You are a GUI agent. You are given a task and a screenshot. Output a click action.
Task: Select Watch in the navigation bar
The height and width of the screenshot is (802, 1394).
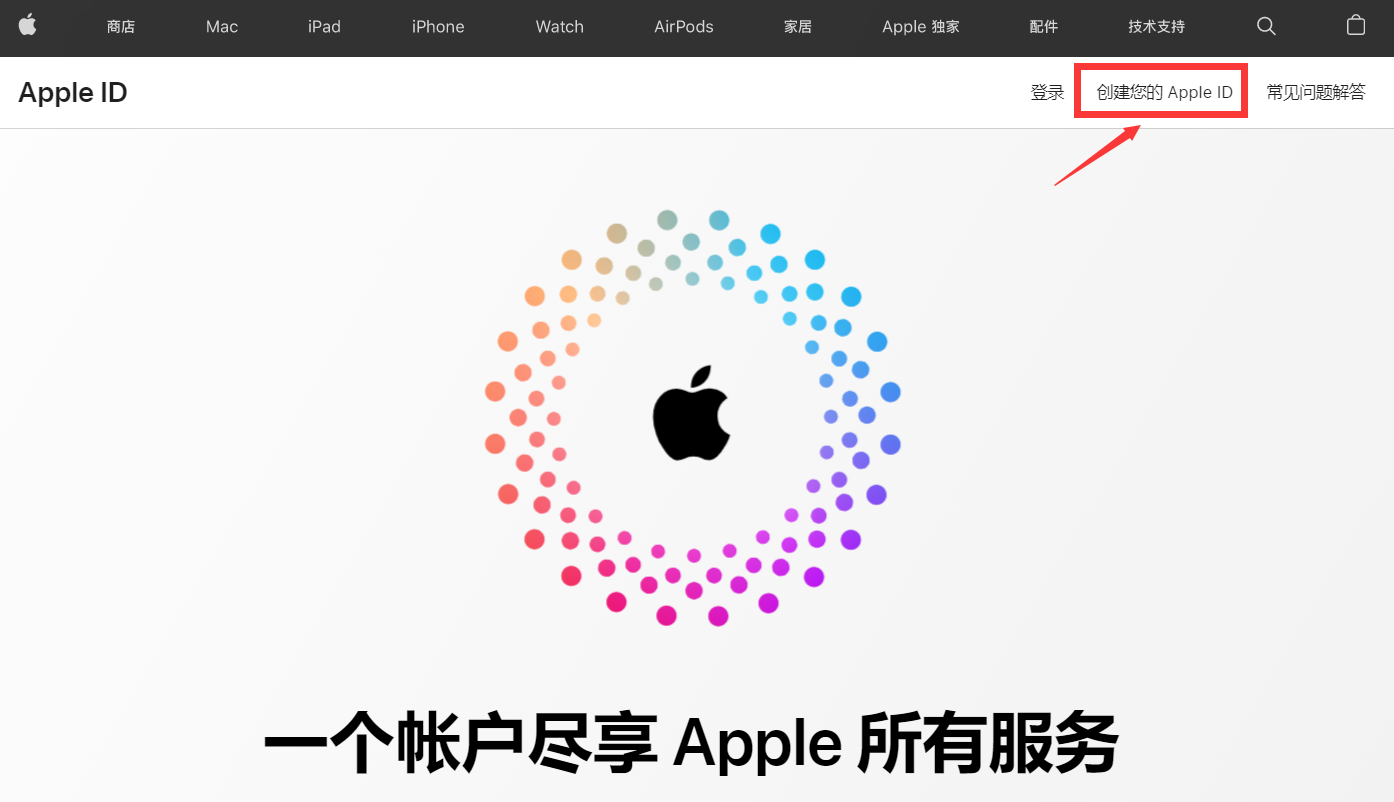[560, 27]
